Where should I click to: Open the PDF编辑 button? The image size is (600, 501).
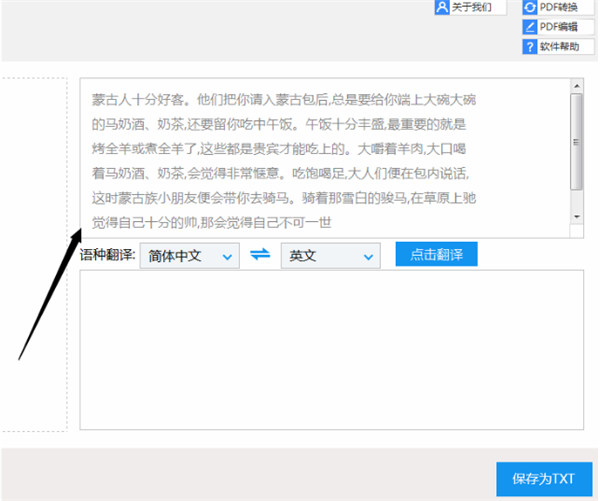tap(559, 27)
